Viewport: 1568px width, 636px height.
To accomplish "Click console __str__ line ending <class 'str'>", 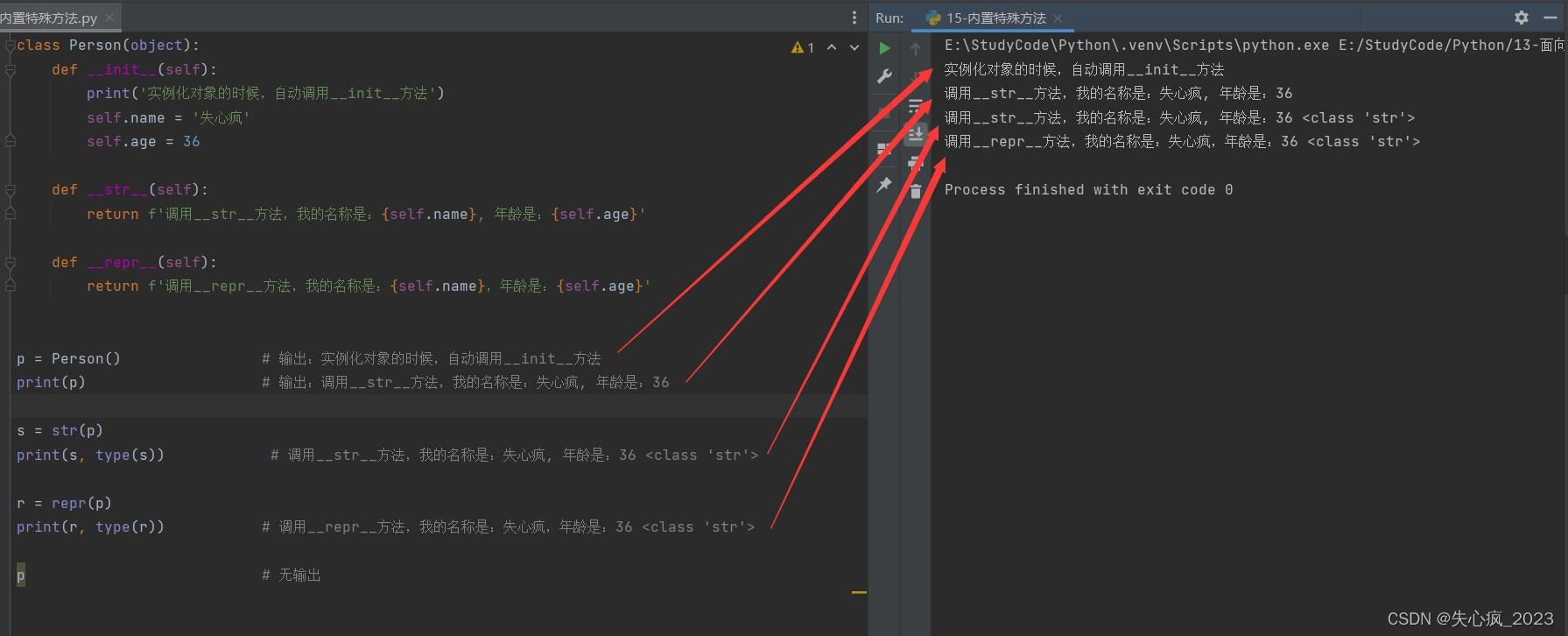I will coord(1179,117).
